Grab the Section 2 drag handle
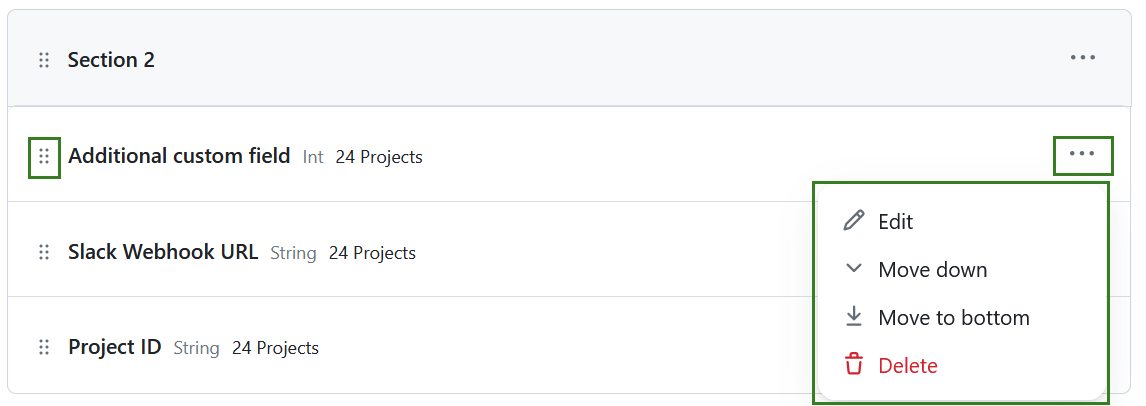Viewport: 1146px width, 406px height. pyautogui.click(x=44, y=60)
